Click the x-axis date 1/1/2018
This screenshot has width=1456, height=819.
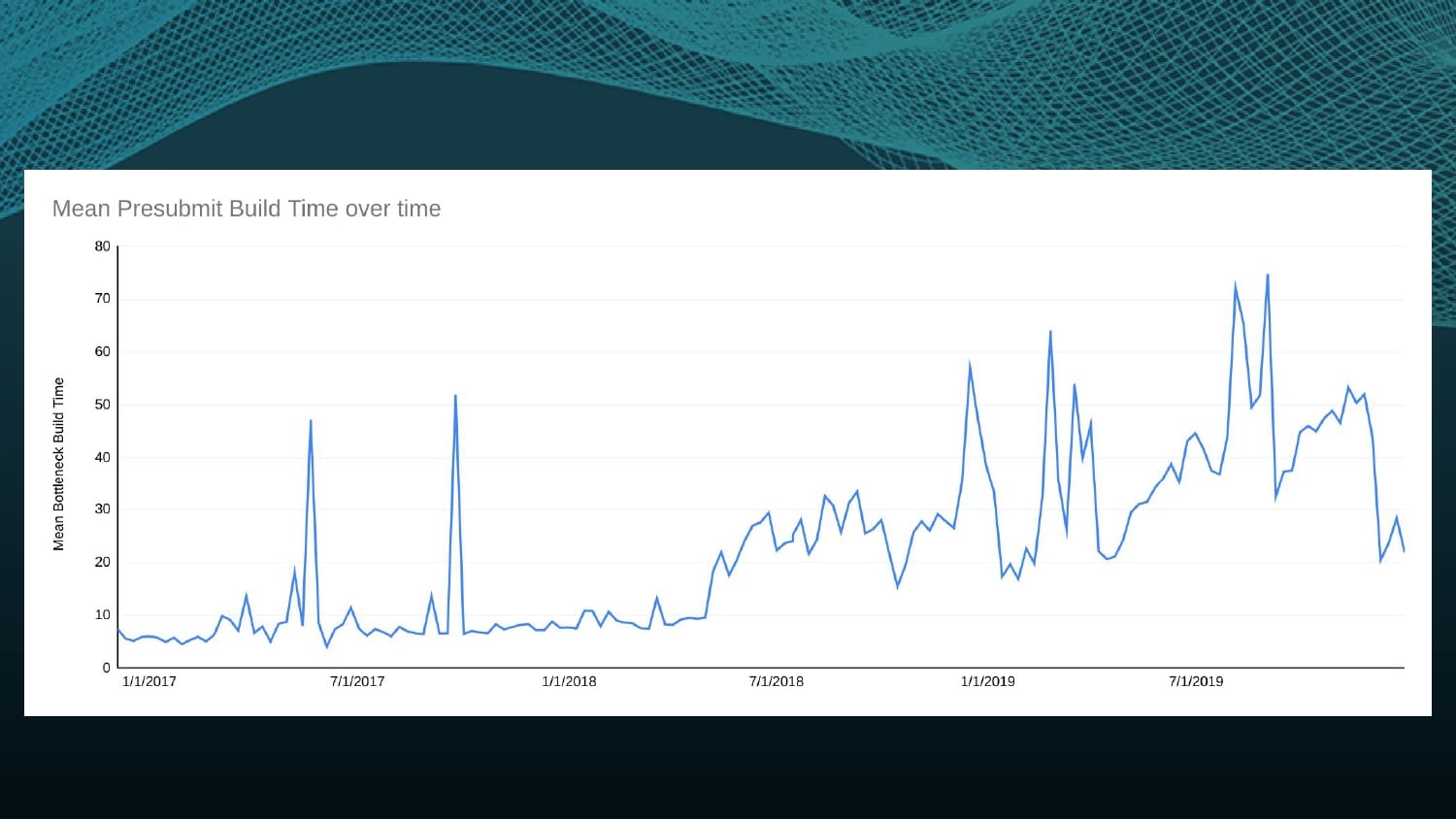569,681
